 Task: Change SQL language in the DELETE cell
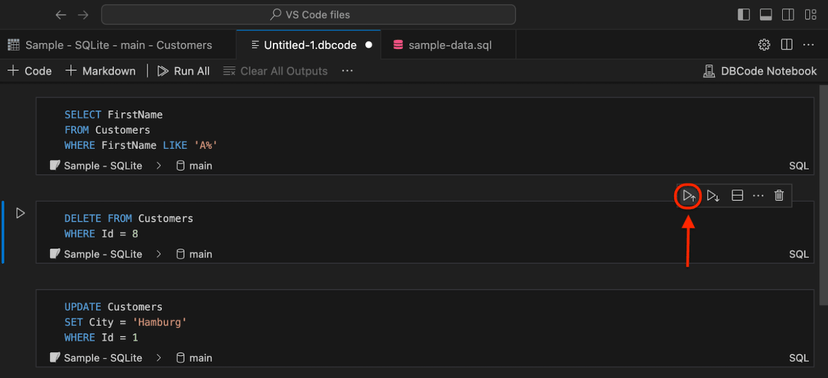tap(799, 254)
